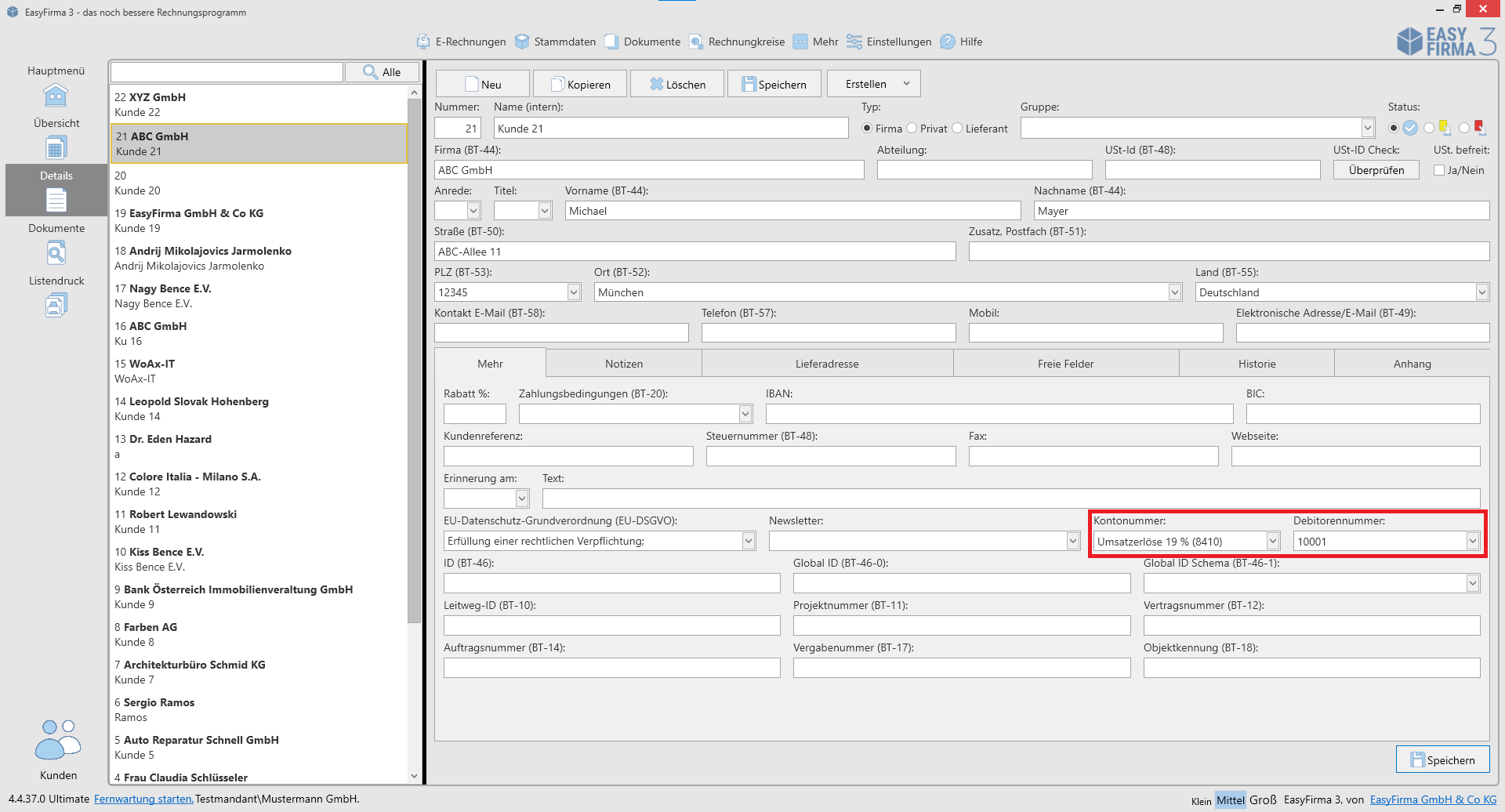Click into the IBAN input field
The image size is (1505, 812).
(x=999, y=414)
